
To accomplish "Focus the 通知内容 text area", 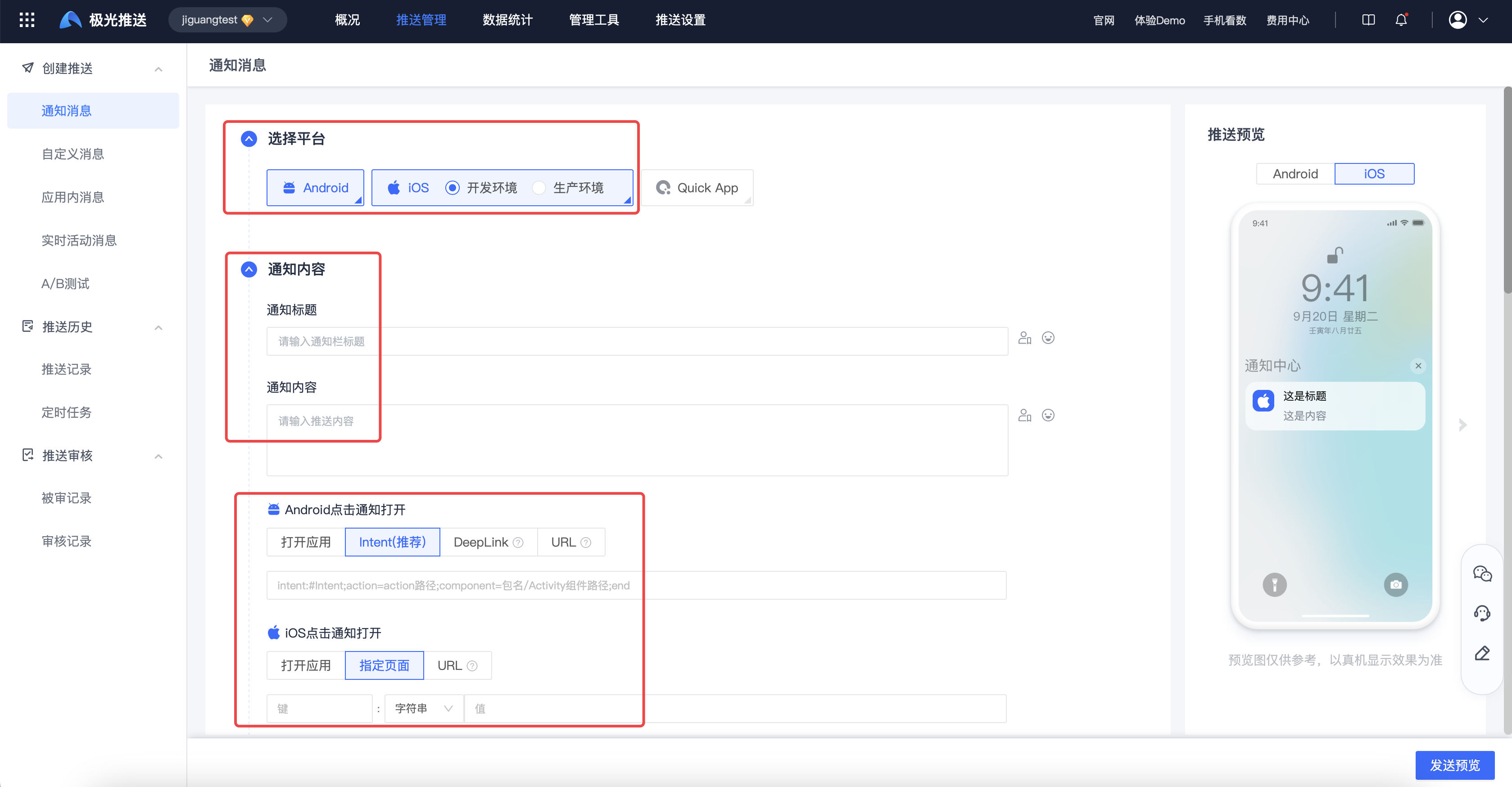I will tap(637, 440).
